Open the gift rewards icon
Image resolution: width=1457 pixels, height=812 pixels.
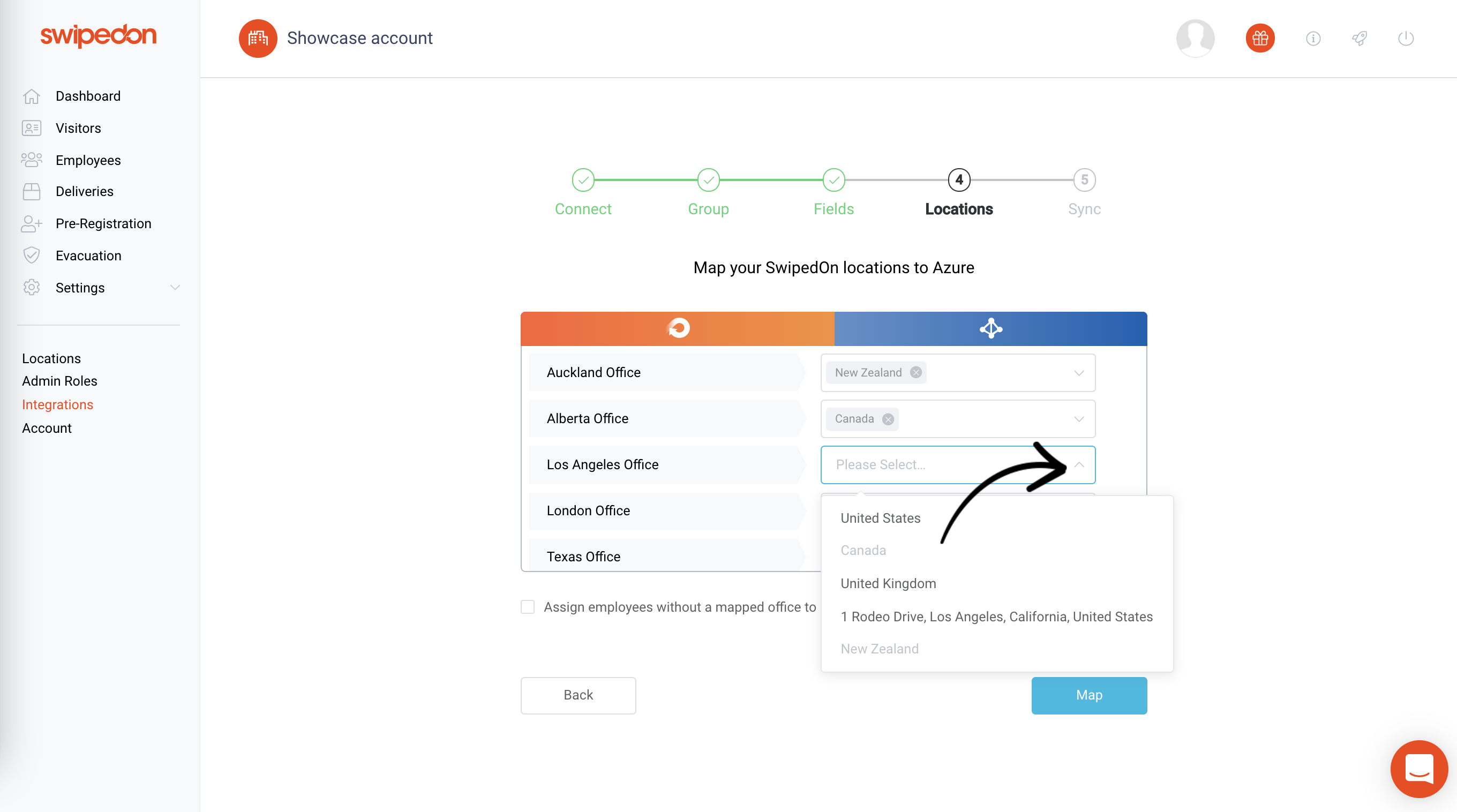coord(1260,39)
